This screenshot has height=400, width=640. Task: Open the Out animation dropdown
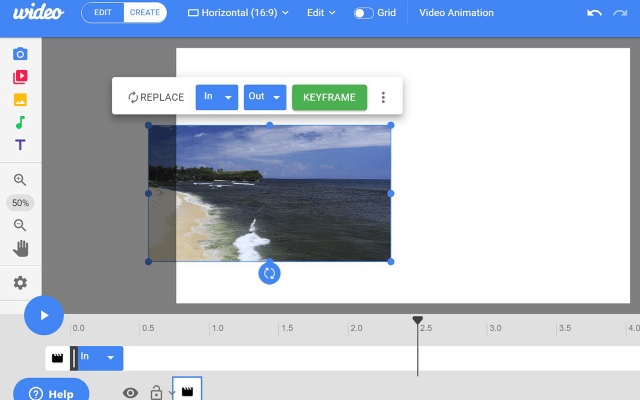265,97
